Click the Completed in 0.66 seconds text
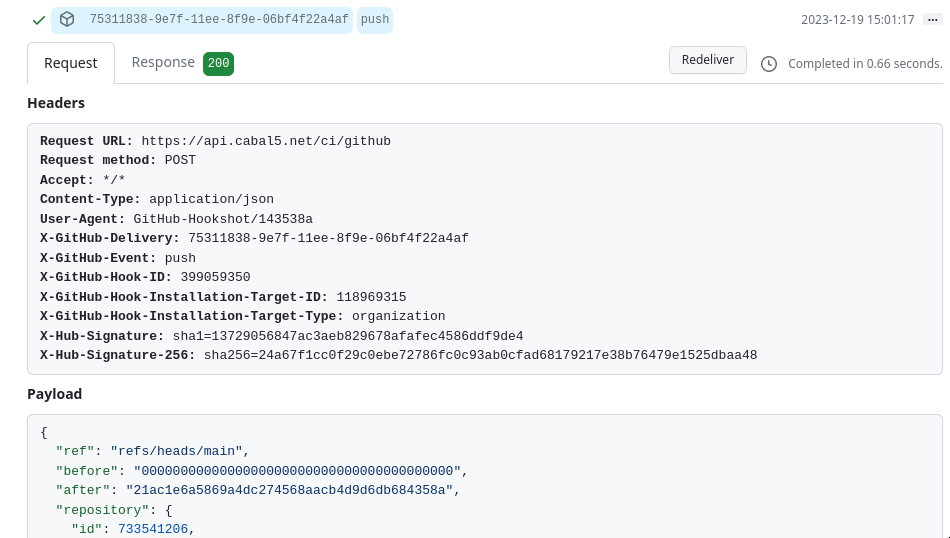 865,64
